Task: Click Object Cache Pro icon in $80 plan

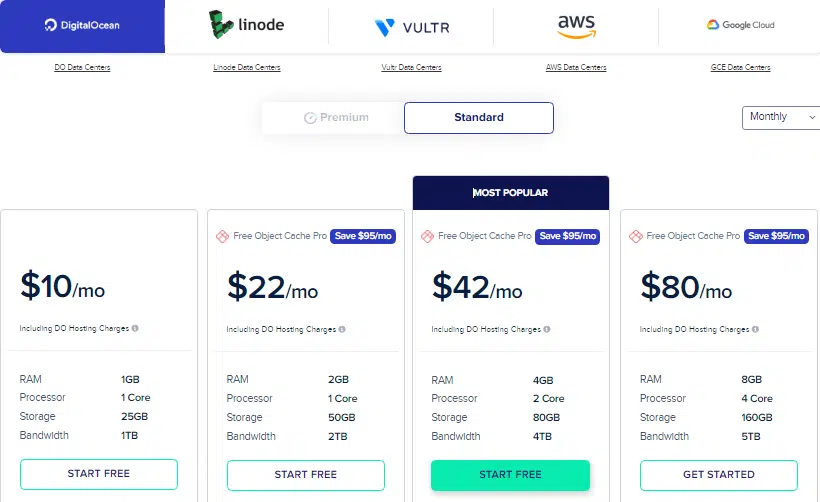Action: (635, 236)
